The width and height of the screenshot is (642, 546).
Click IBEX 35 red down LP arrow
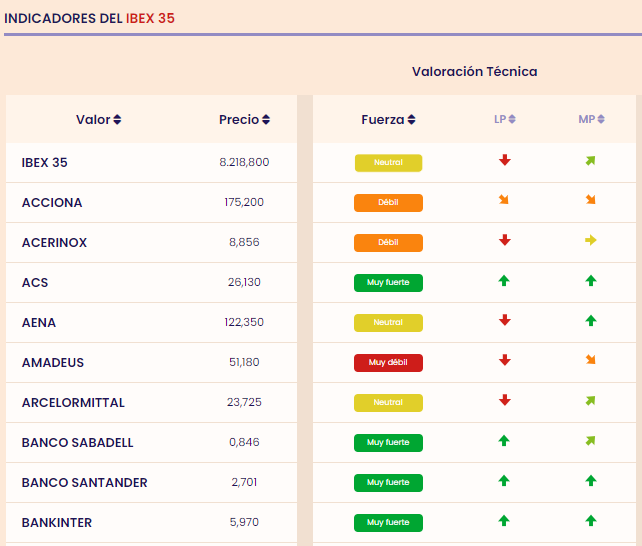pos(505,161)
